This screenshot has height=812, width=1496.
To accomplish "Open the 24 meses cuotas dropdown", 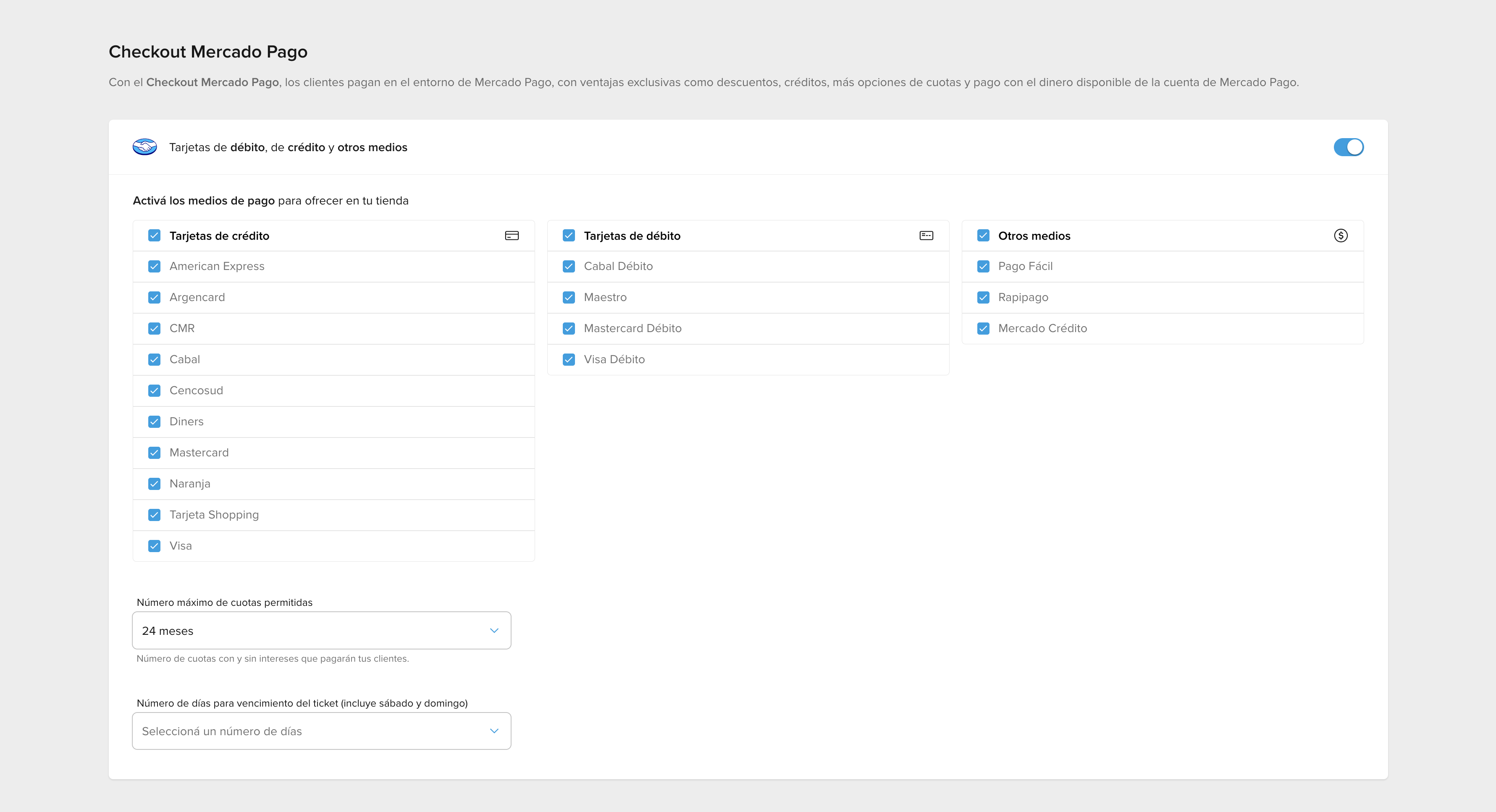I will [x=322, y=630].
